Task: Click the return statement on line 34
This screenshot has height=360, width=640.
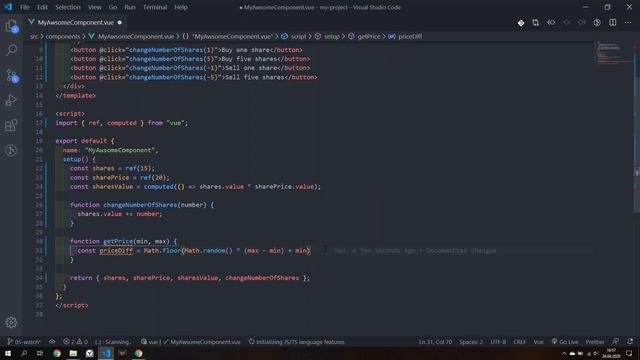Action: click(x=190, y=278)
